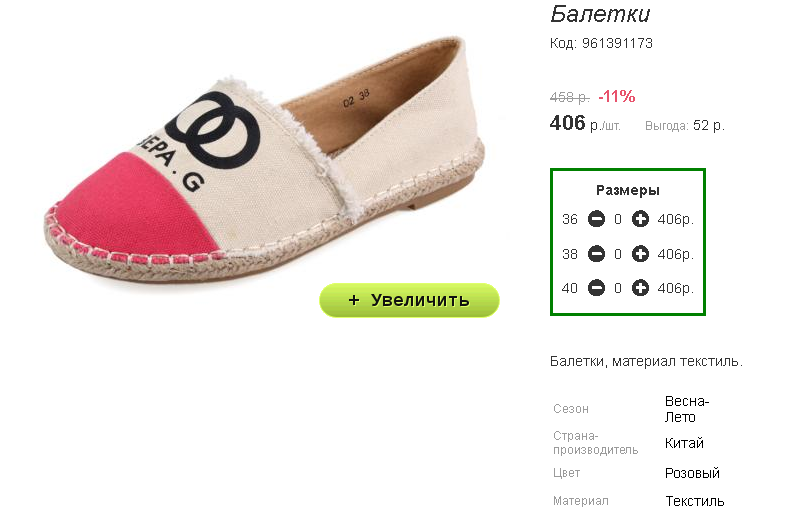Increase quantity for size 40

[x=640, y=288]
